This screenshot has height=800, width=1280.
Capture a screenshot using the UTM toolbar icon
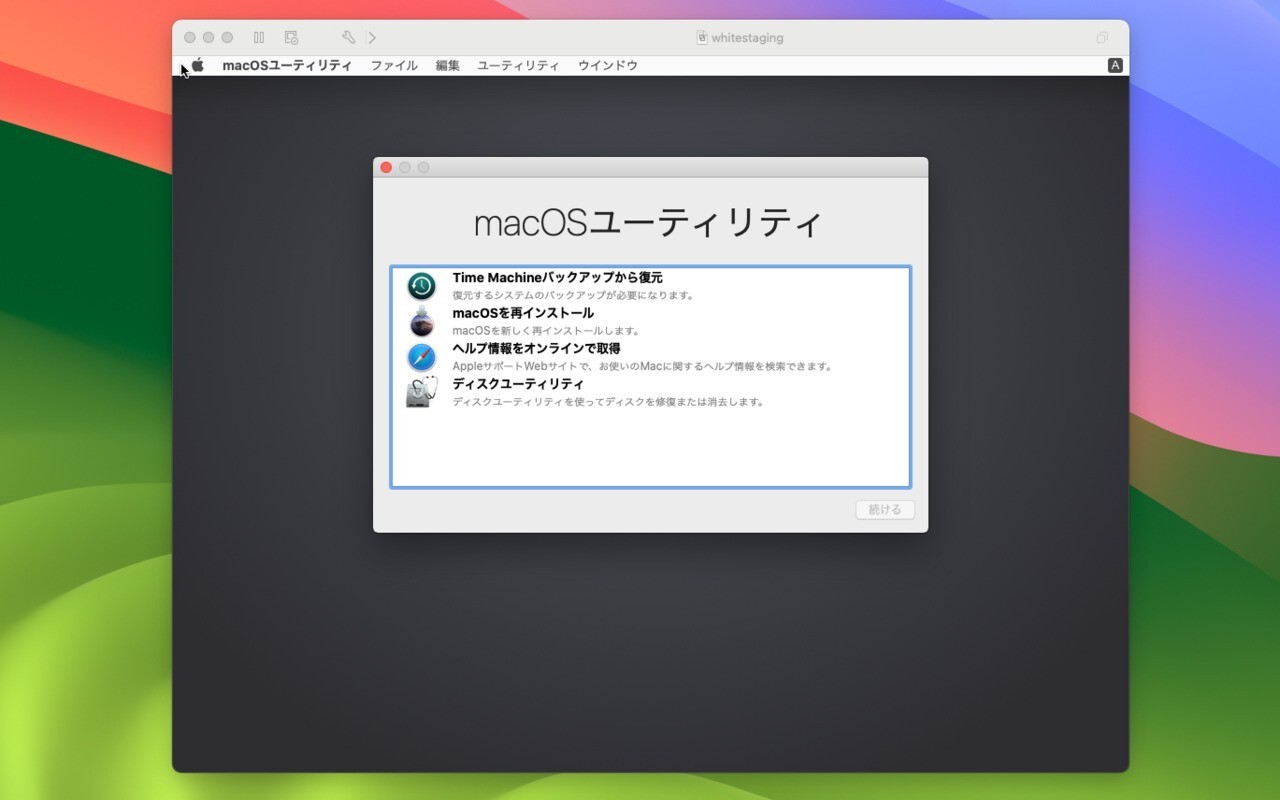[x=291, y=37]
